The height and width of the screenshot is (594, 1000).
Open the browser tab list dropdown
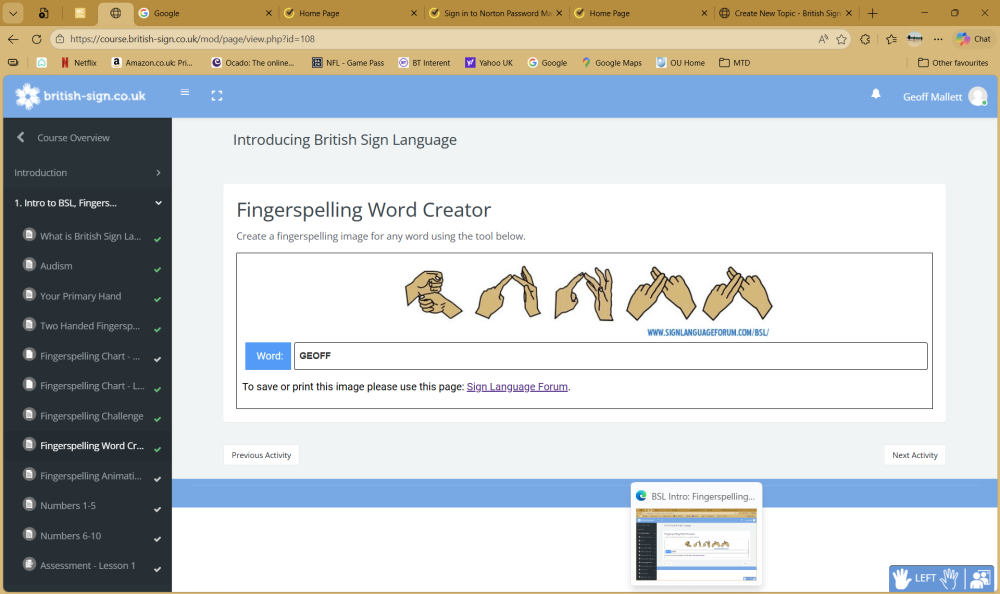pos(14,13)
